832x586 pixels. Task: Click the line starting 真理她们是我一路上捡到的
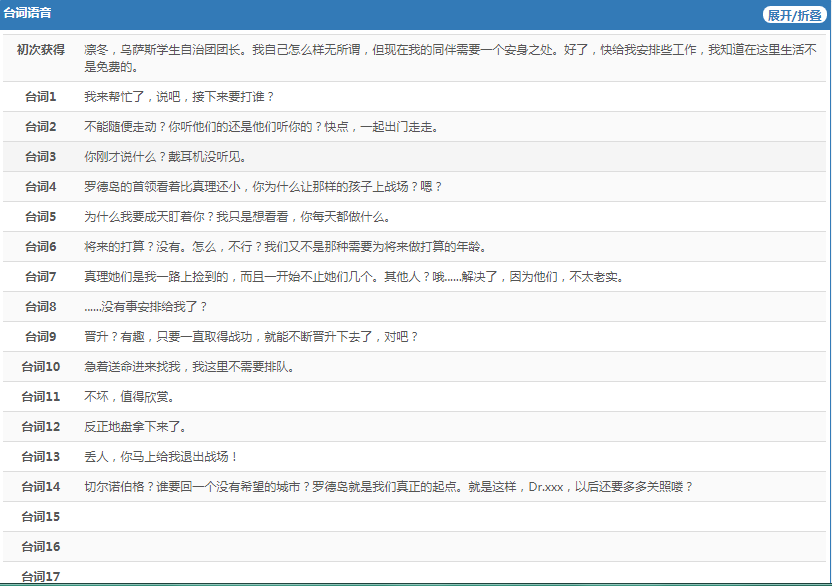point(354,277)
